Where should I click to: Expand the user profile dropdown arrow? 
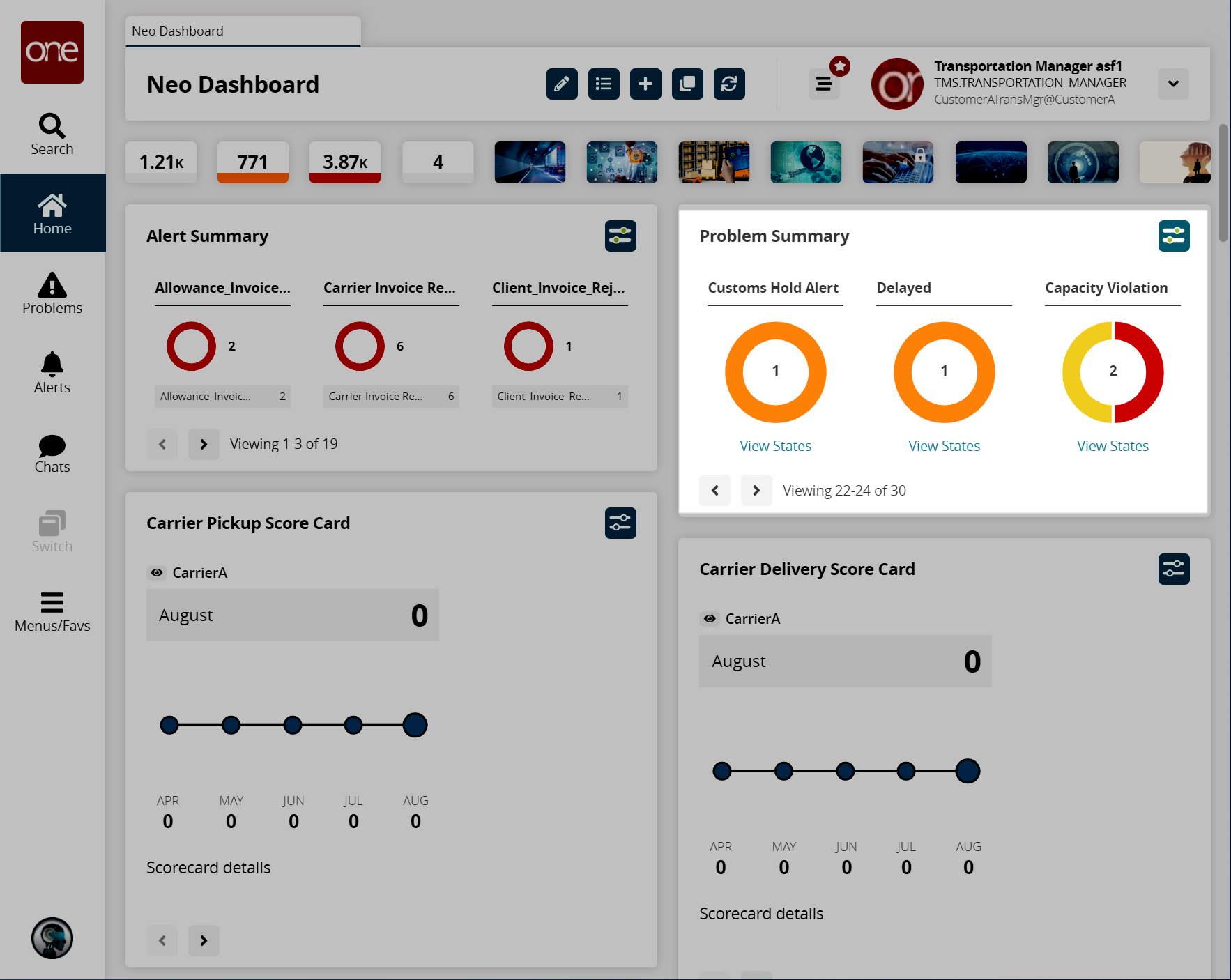point(1174,84)
